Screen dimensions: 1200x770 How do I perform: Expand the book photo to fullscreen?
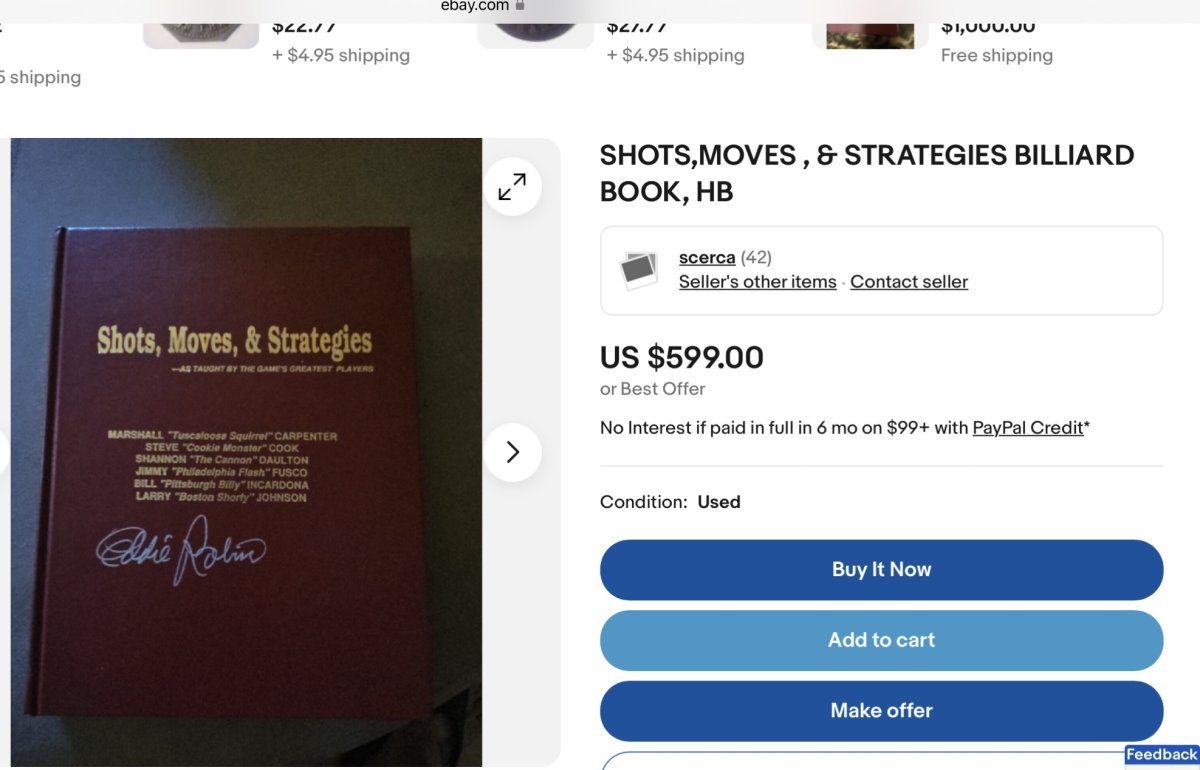pyautogui.click(x=512, y=187)
